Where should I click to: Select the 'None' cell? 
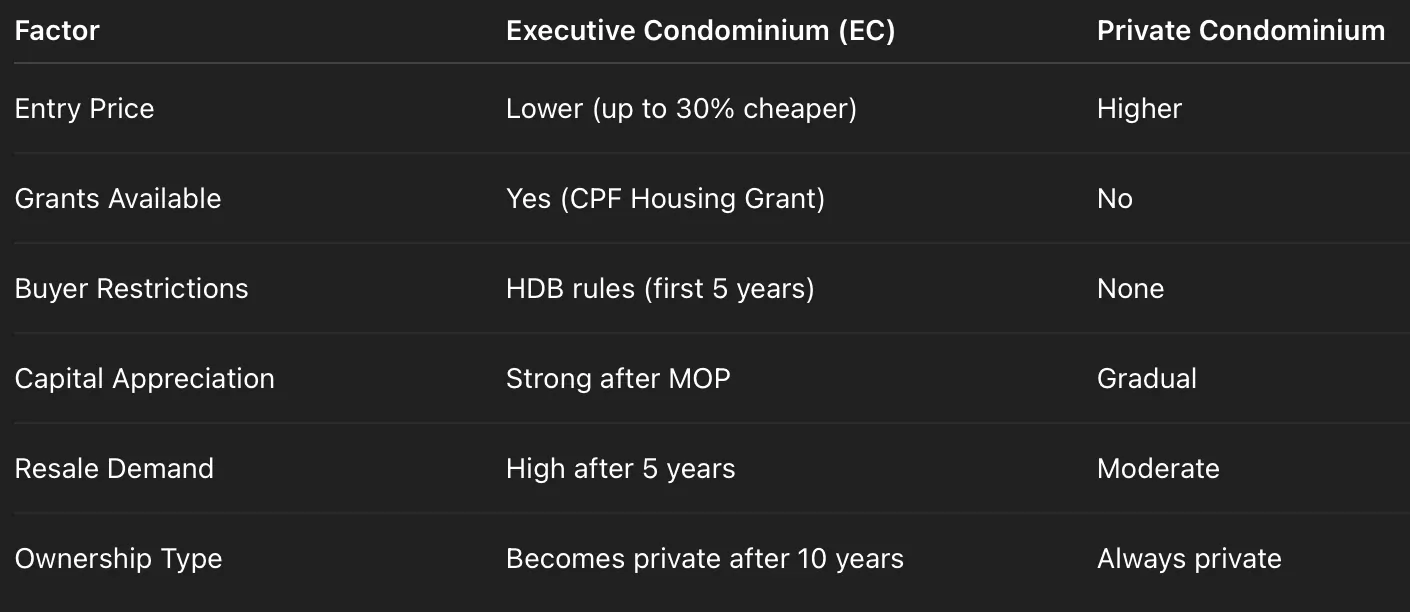tap(1130, 288)
